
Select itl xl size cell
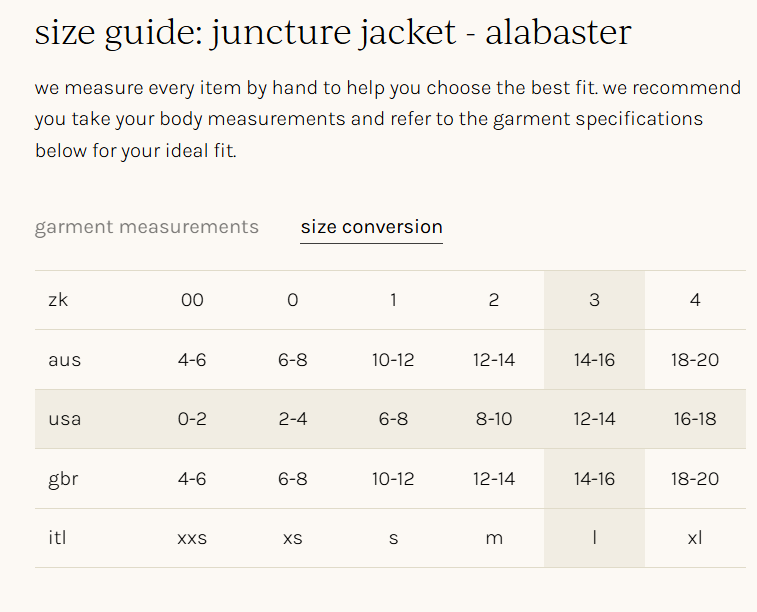click(x=695, y=538)
